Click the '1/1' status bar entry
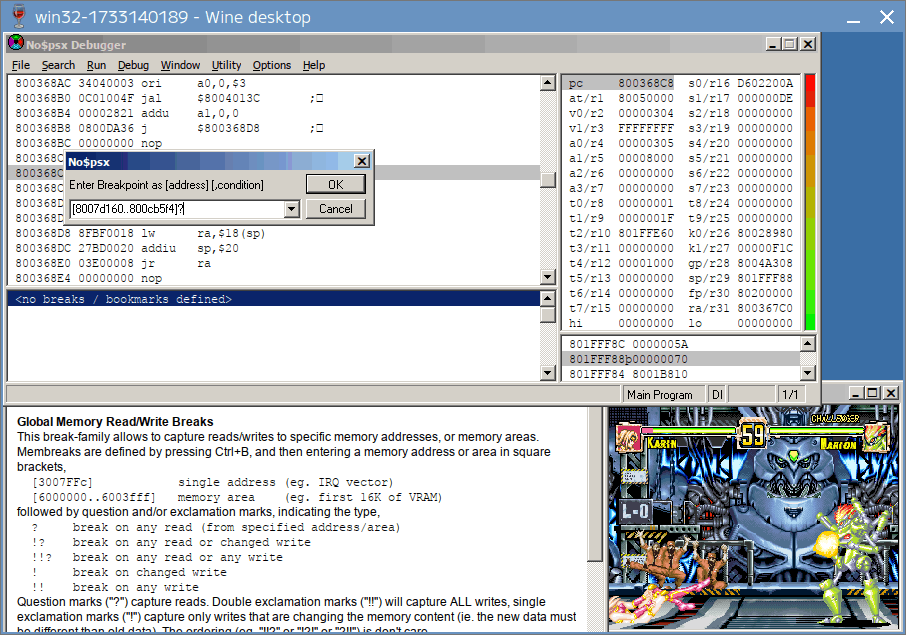Image resolution: width=906 pixels, height=635 pixels. click(x=790, y=395)
